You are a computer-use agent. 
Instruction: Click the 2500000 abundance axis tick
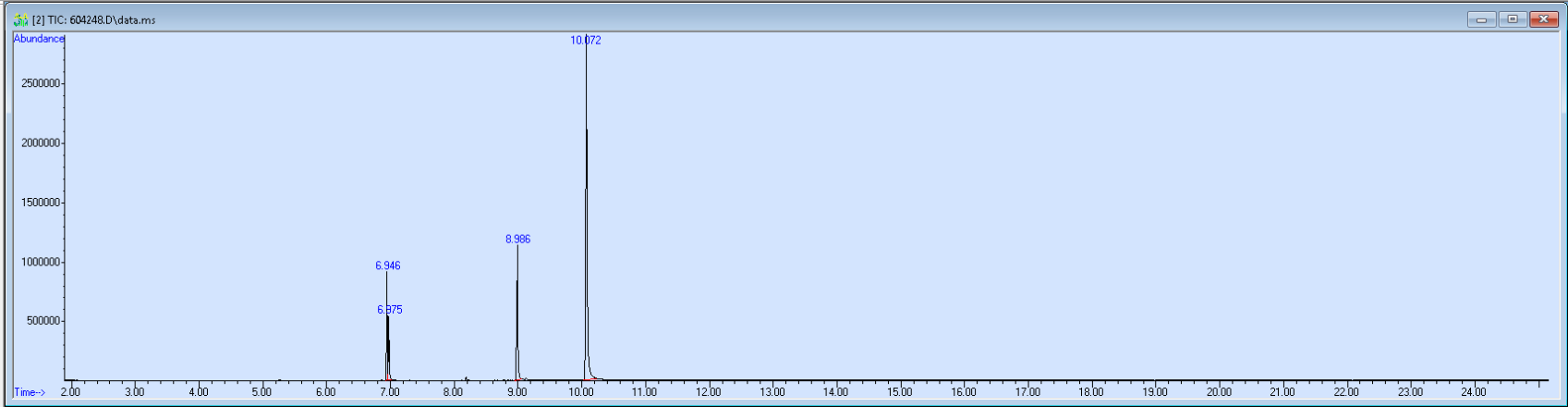point(40,84)
